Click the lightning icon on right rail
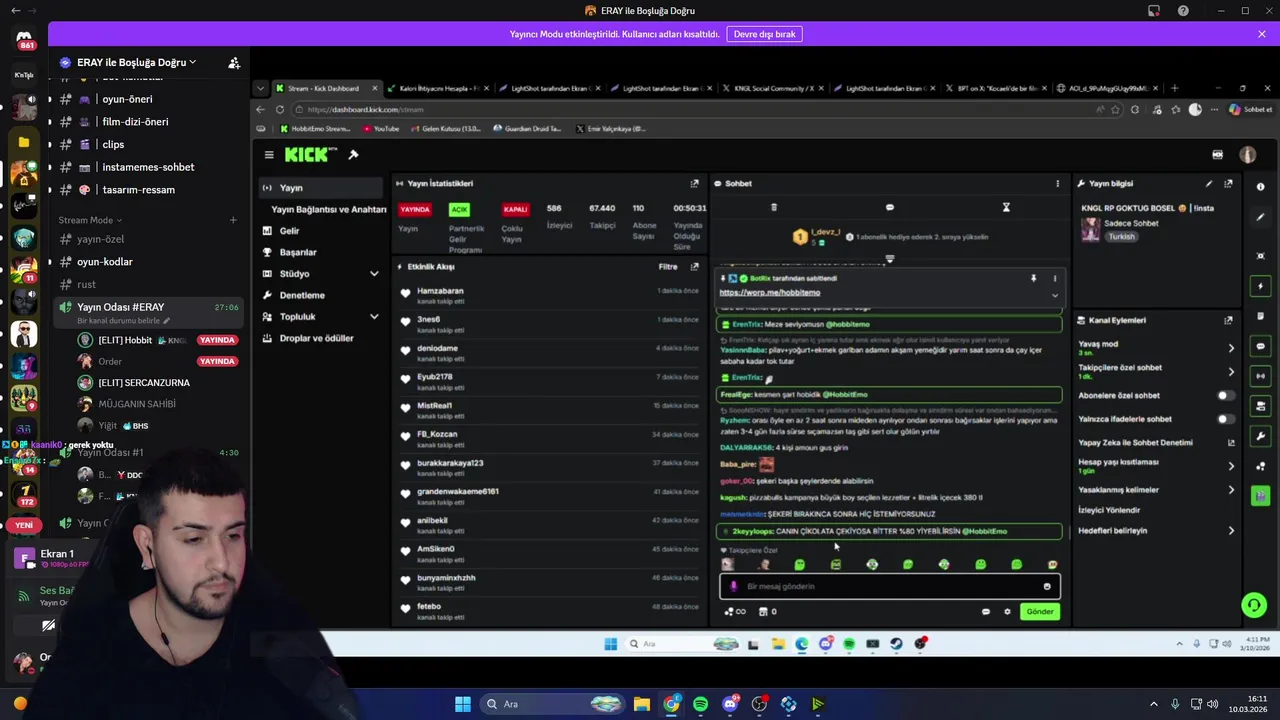1280x720 pixels. click(x=1260, y=286)
